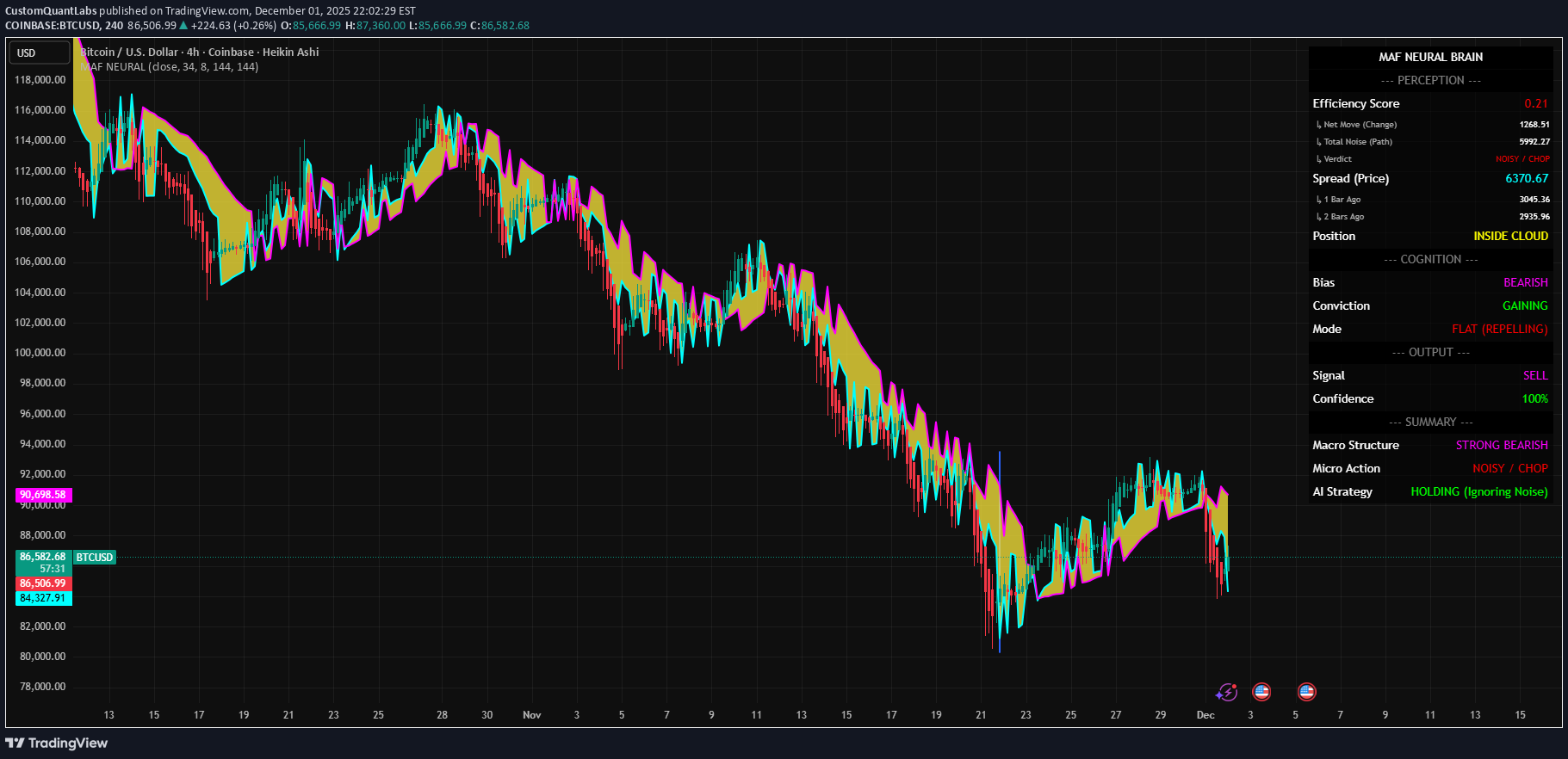Click the 100% confidence value
This screenshot has width=1568, height=759.
click(1535, 398)
